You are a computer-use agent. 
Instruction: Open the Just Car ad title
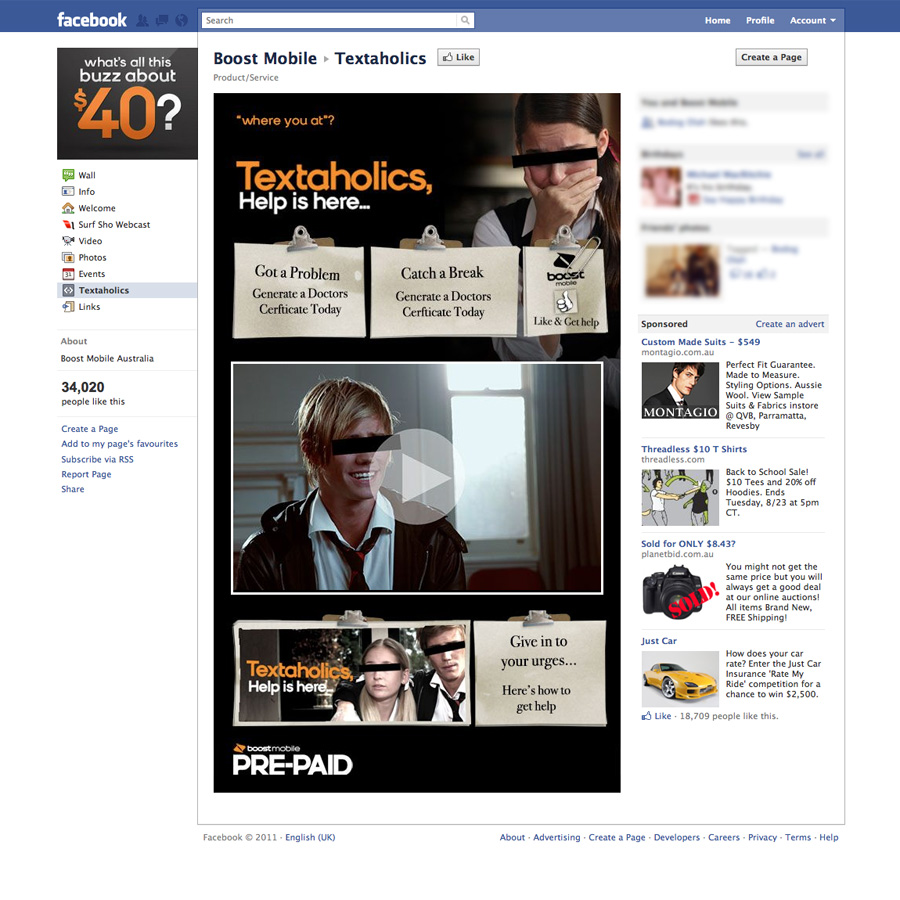(659, 641)
